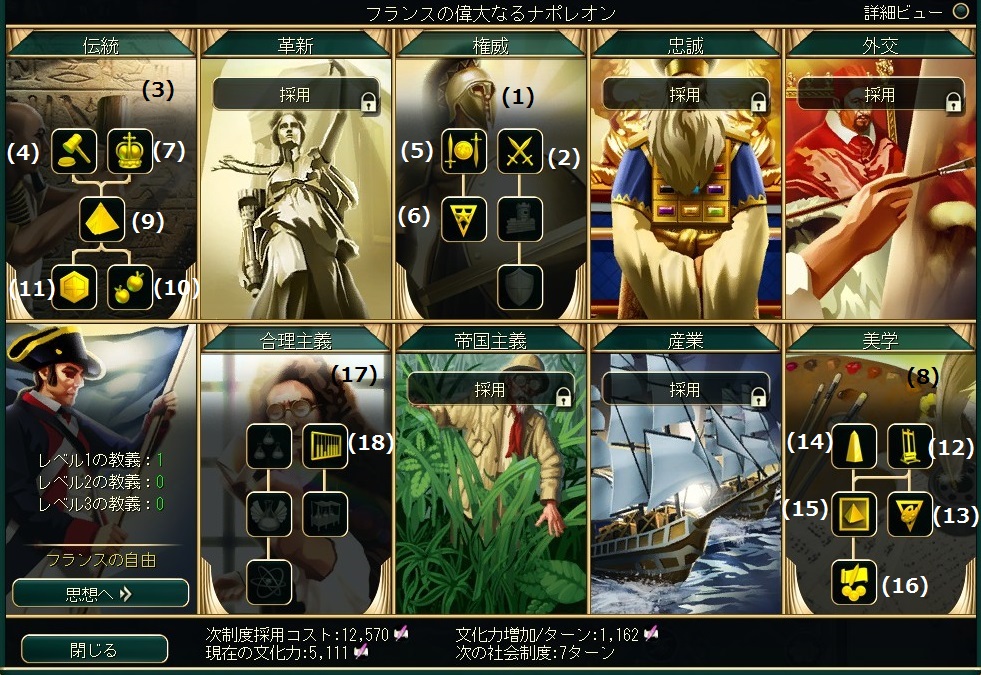
Task: Select the locked shield policy icon
Action: tap(520, 287)
